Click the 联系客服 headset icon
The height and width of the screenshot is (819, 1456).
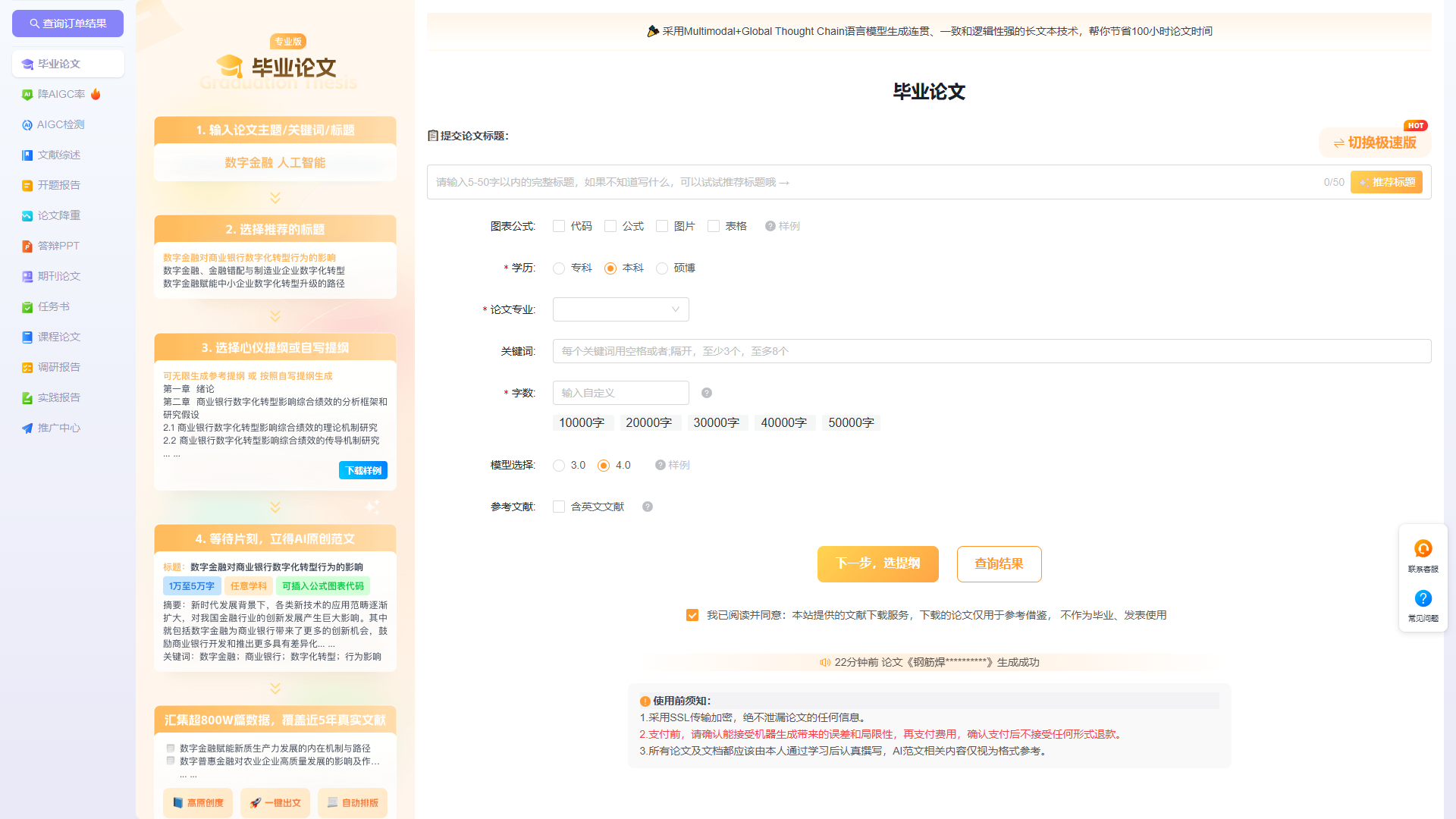[x=1423, y=548]
